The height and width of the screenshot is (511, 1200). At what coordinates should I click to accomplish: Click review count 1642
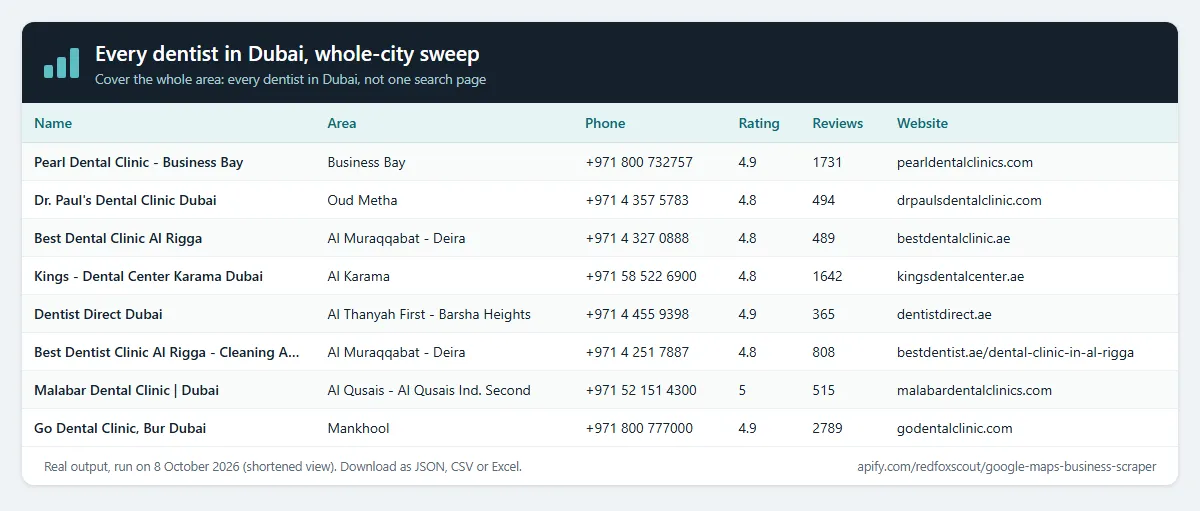(x=827, y=276)
